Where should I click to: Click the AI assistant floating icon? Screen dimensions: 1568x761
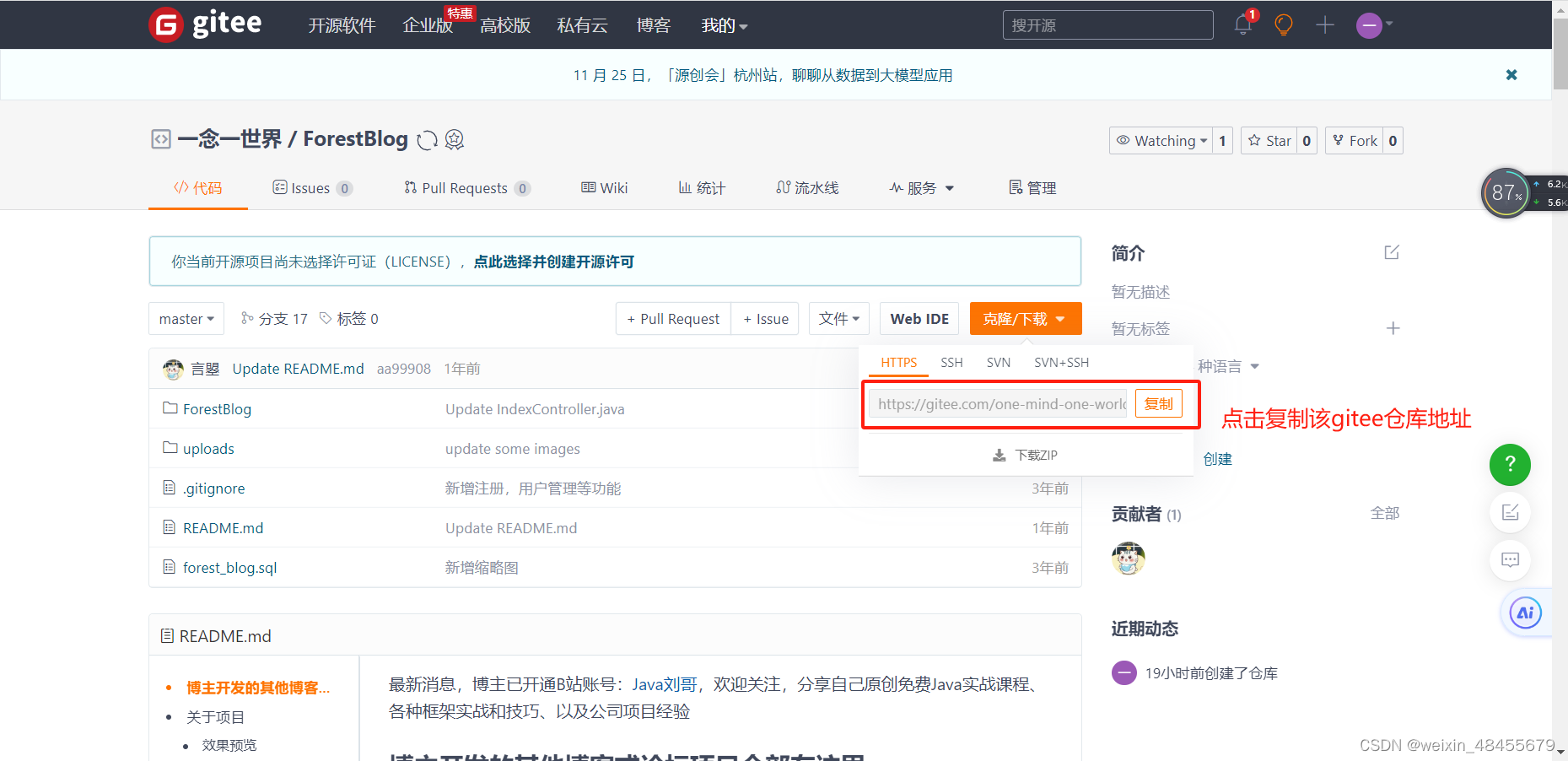click(1525, 613)
